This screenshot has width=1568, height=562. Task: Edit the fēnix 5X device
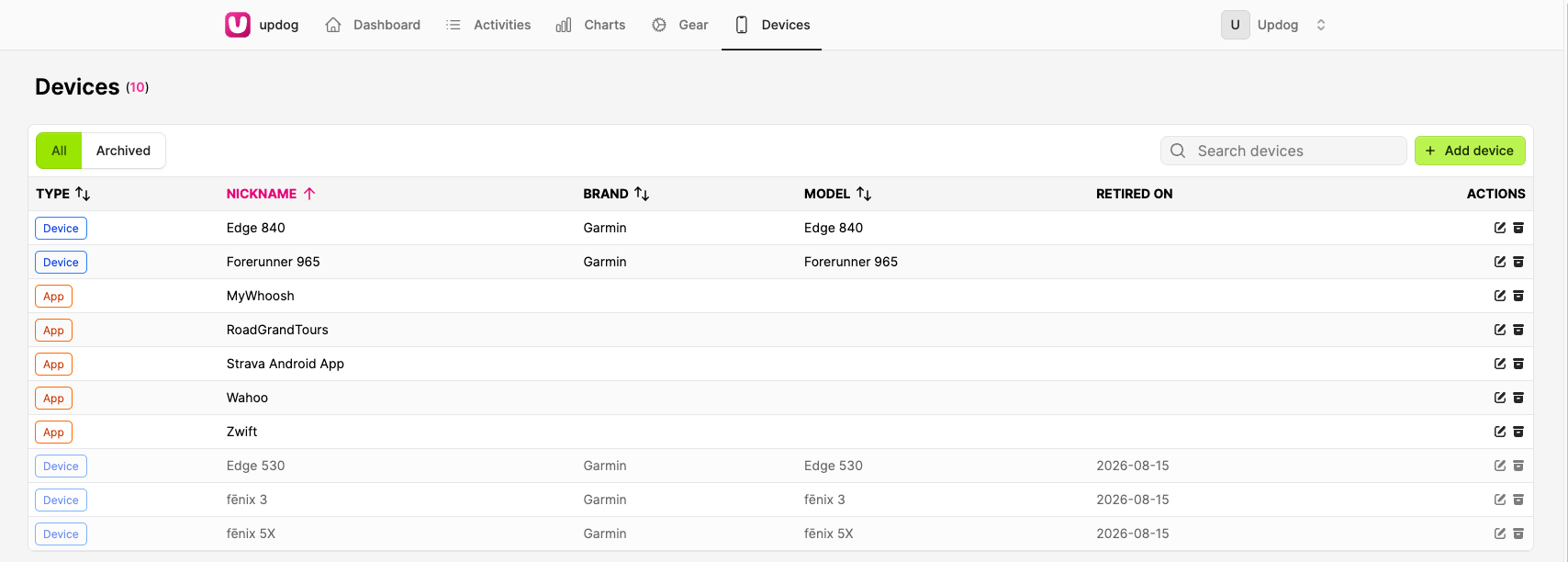(x=1500, y=534)
